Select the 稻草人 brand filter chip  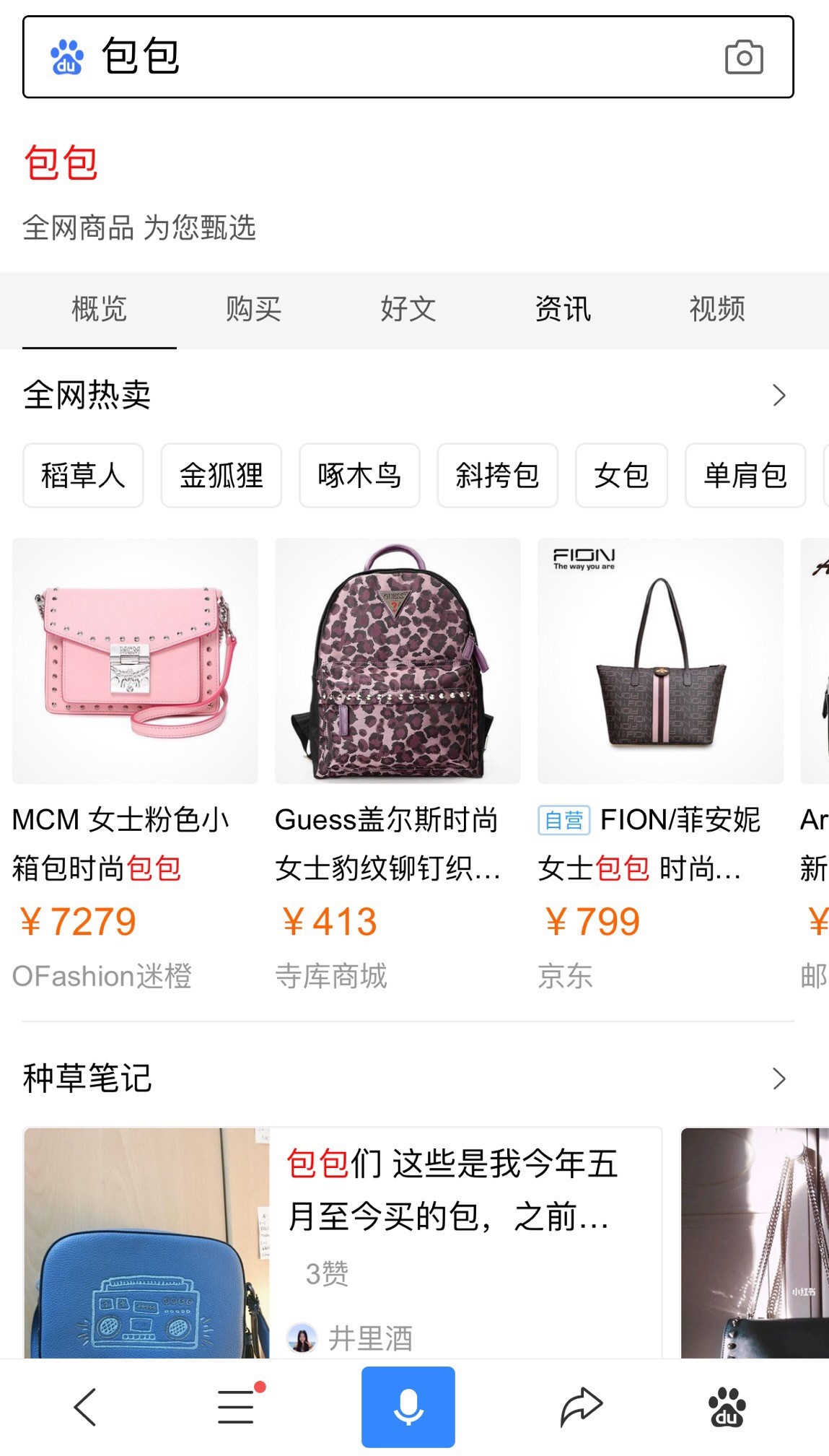[83, 475]
